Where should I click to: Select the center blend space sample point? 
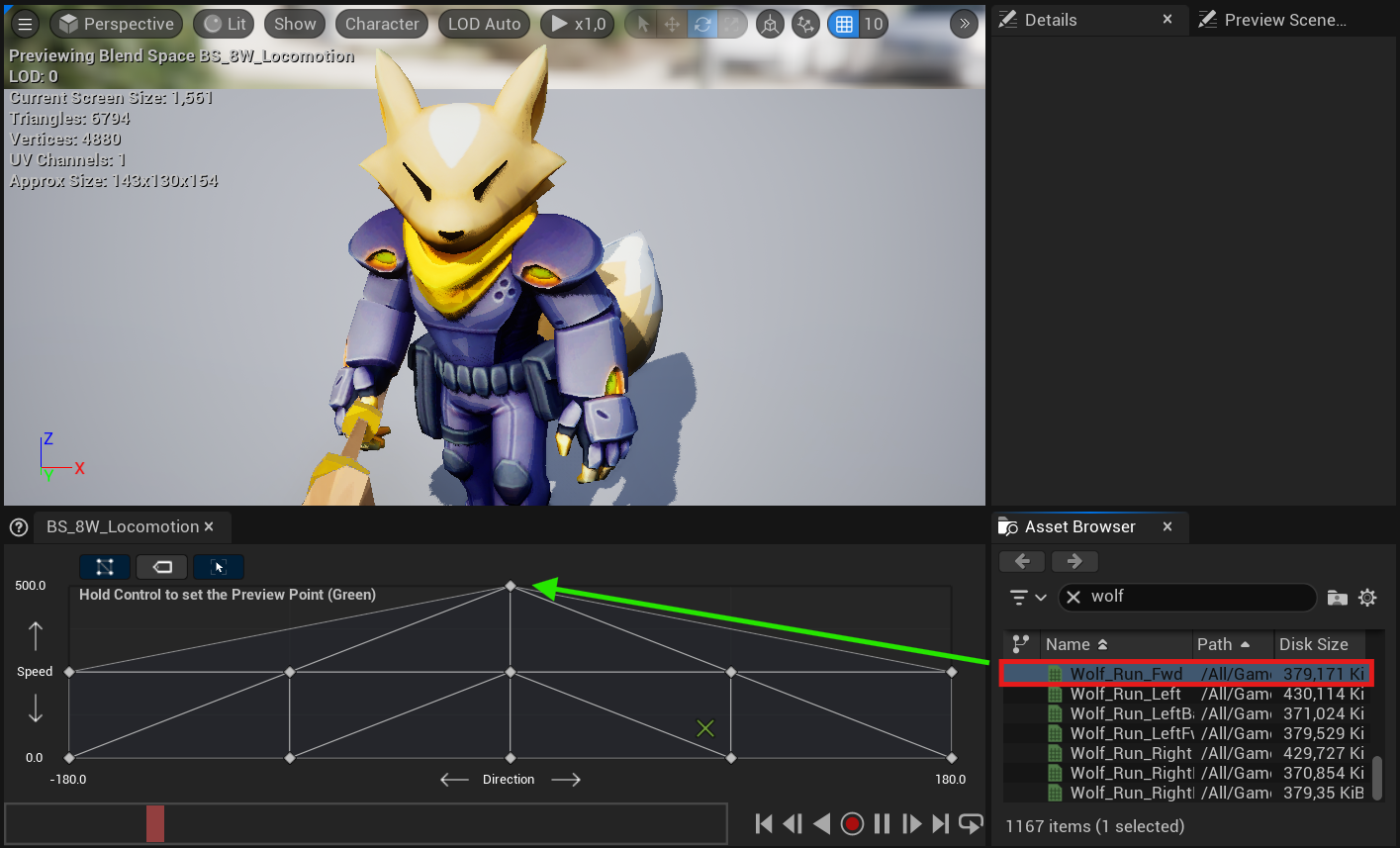pos(511,672)
